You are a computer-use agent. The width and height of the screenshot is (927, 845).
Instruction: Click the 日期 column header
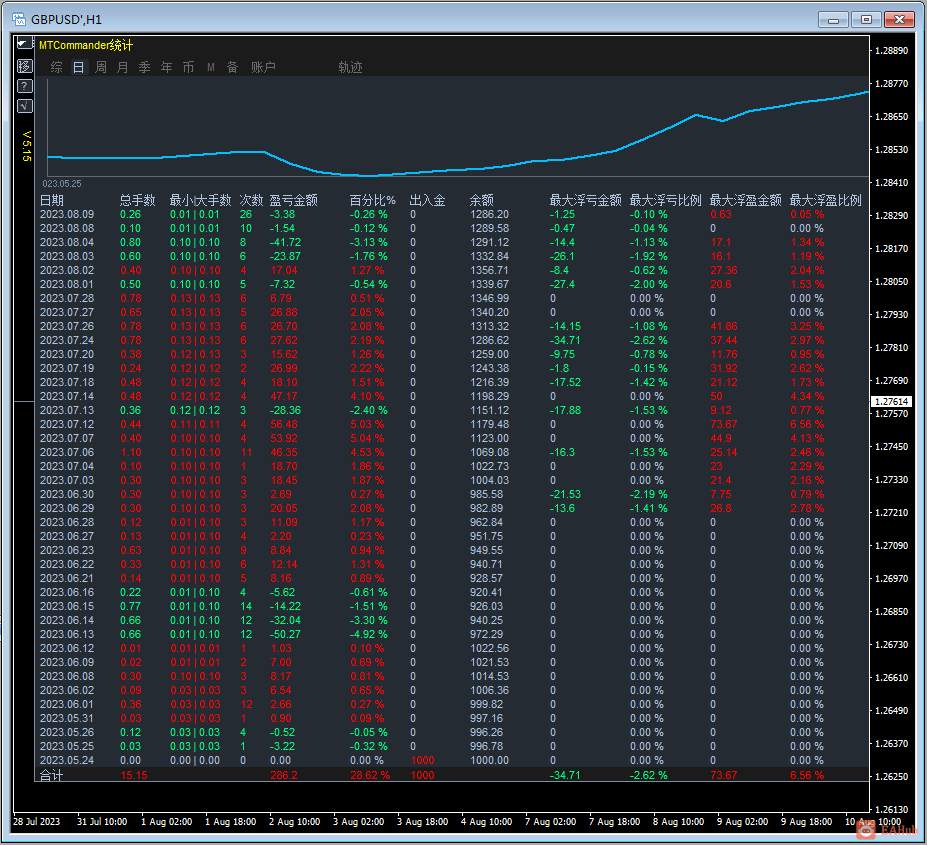pyautogui.click(x=52, y=200)
